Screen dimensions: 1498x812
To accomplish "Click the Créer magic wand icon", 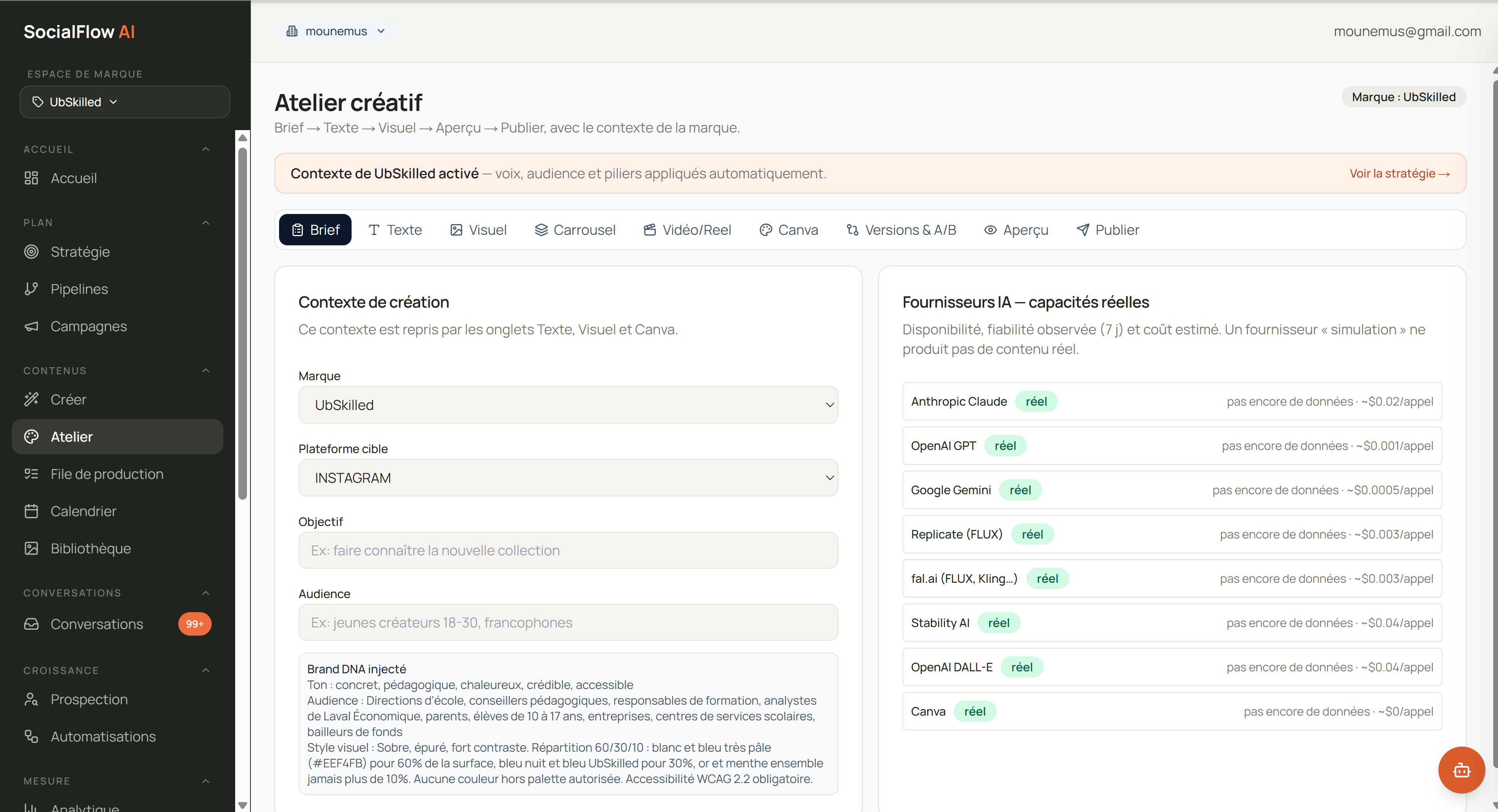I will [31, 399].
